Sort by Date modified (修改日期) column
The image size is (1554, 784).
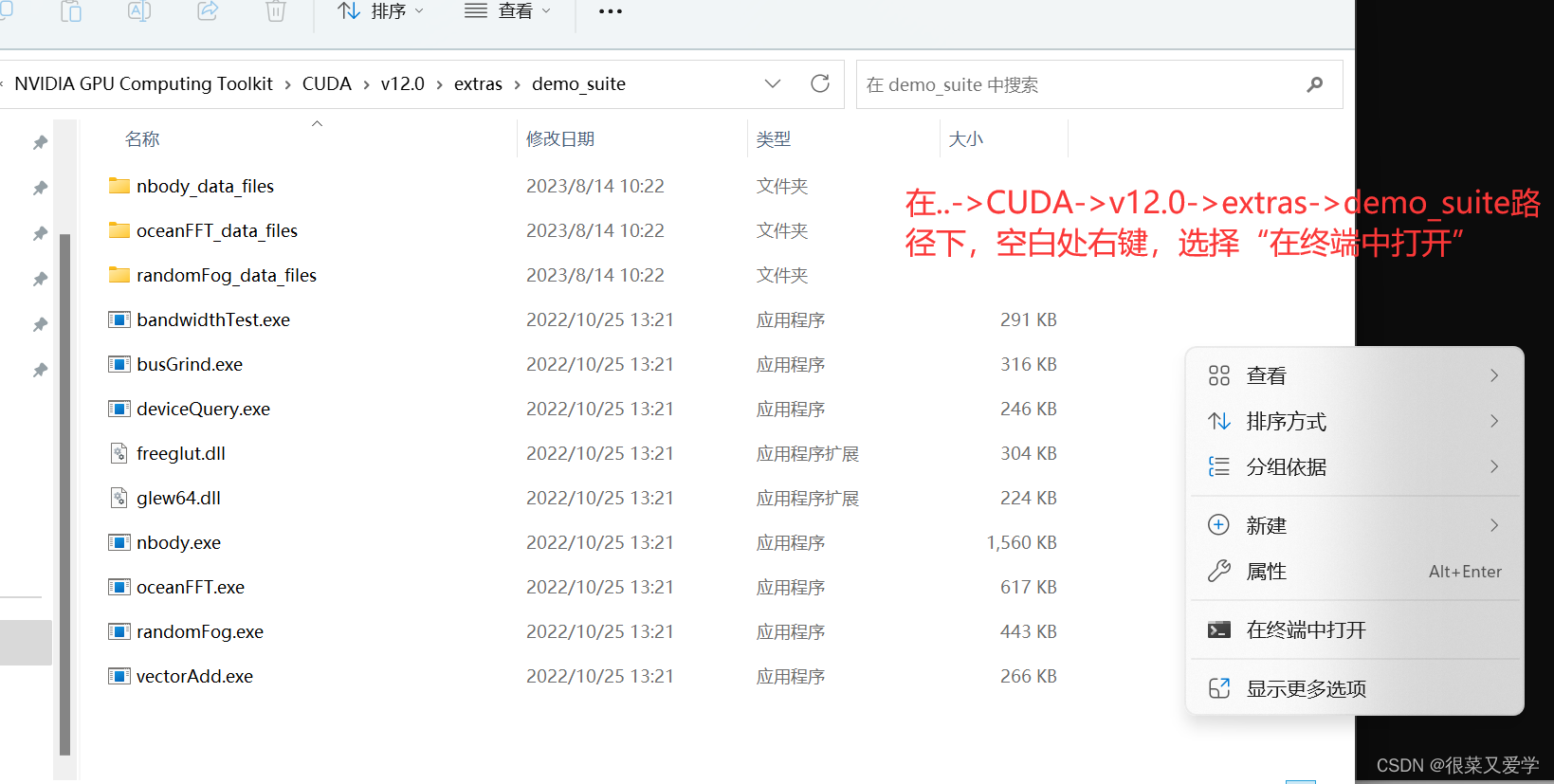560,138
